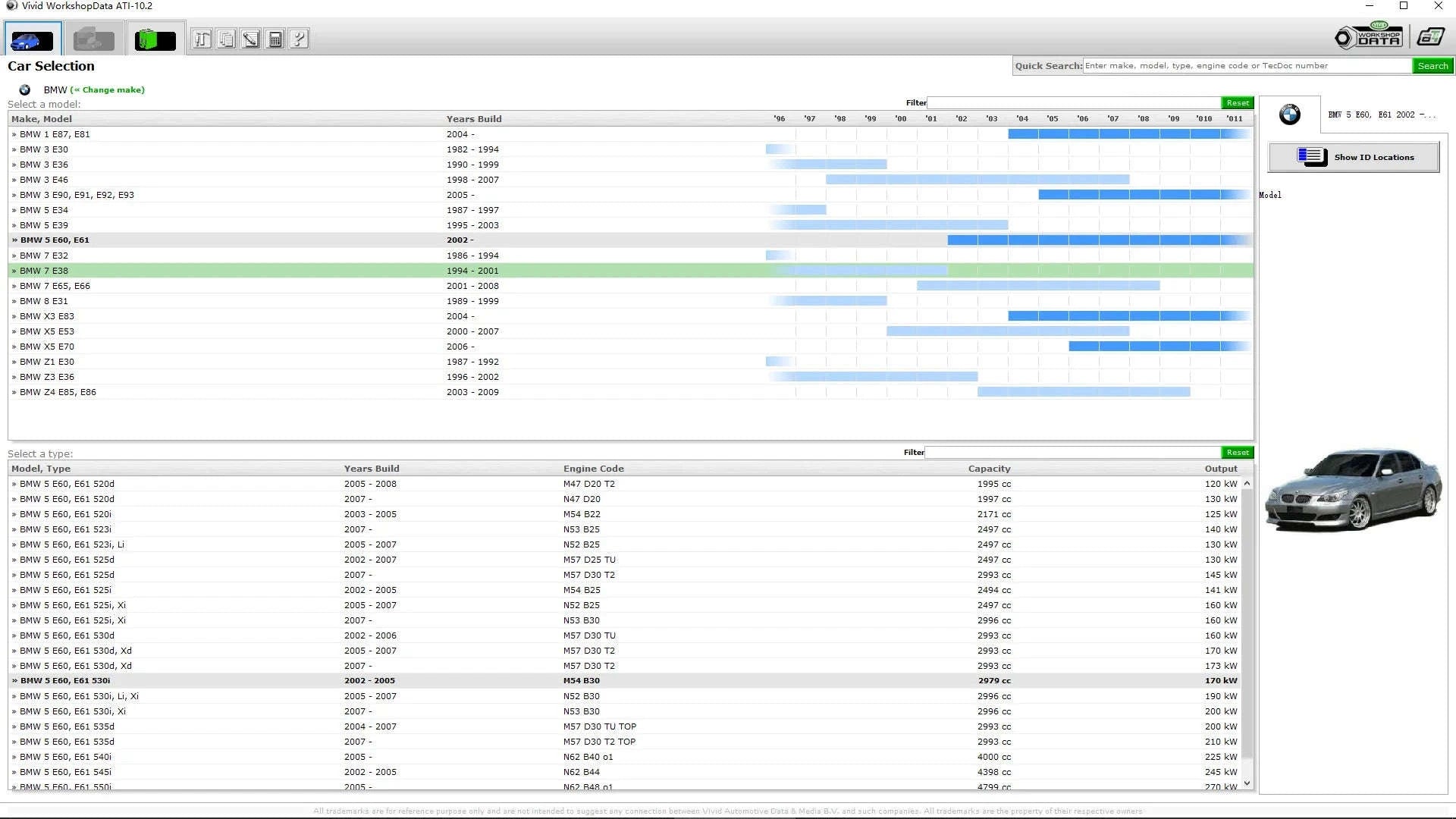Open the green repair manuals module icon
Image resolution: width=1456 pixels, height=819 pixels.
[x=154, y=38]
